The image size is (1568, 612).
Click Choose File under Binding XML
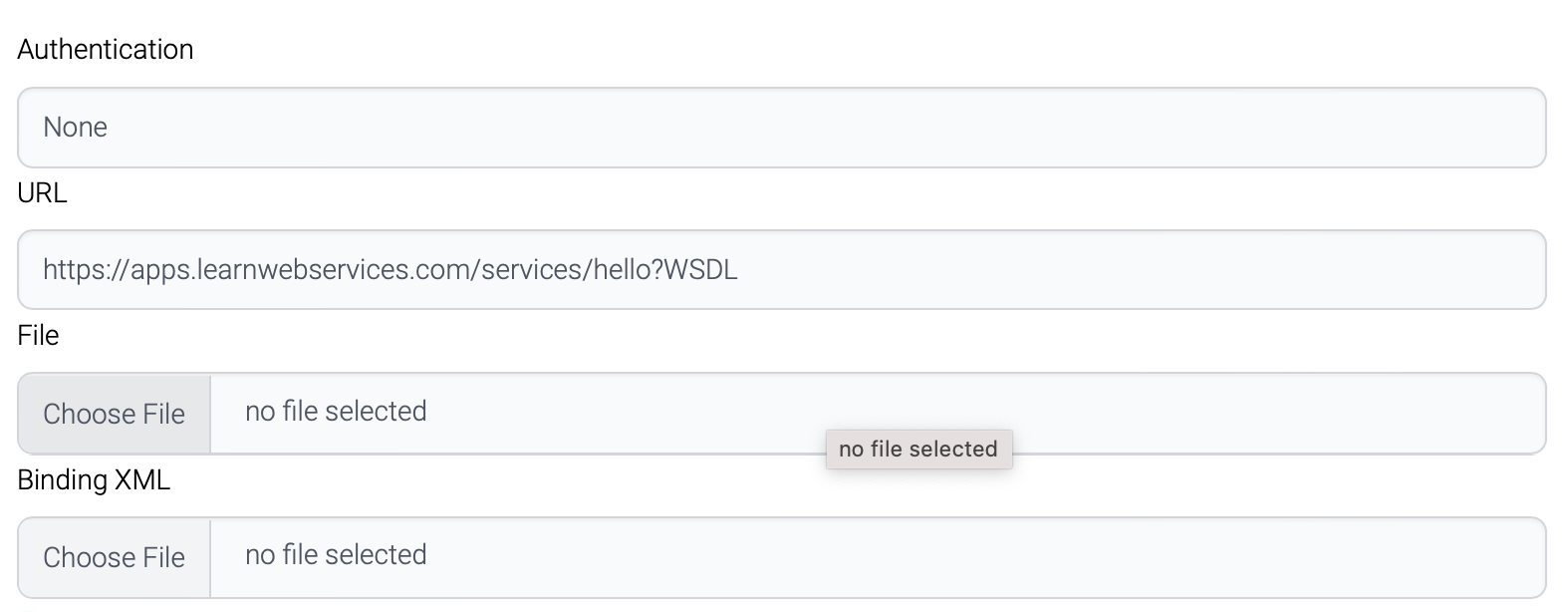[114, 557]
